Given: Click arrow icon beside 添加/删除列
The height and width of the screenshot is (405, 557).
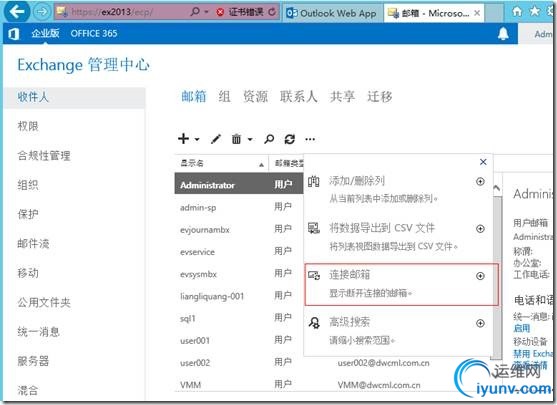Looking at the screenshot, I should tap(480, 182).
